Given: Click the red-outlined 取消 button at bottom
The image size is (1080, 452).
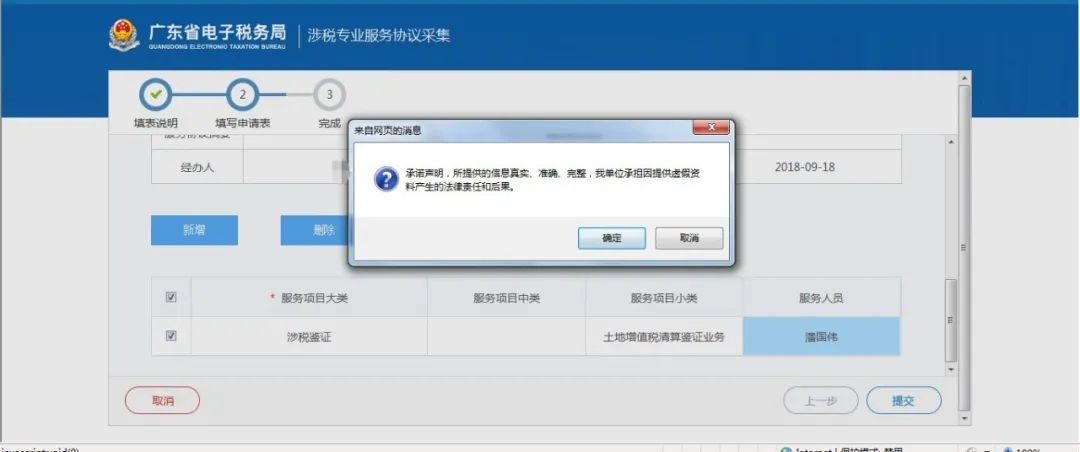Looking at the screenshot, I should [163, 400].
